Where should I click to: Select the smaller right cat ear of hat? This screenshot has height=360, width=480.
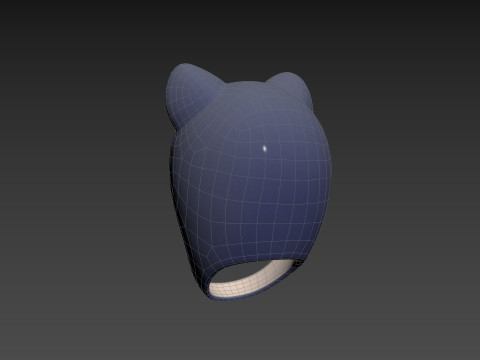[293, 88]
